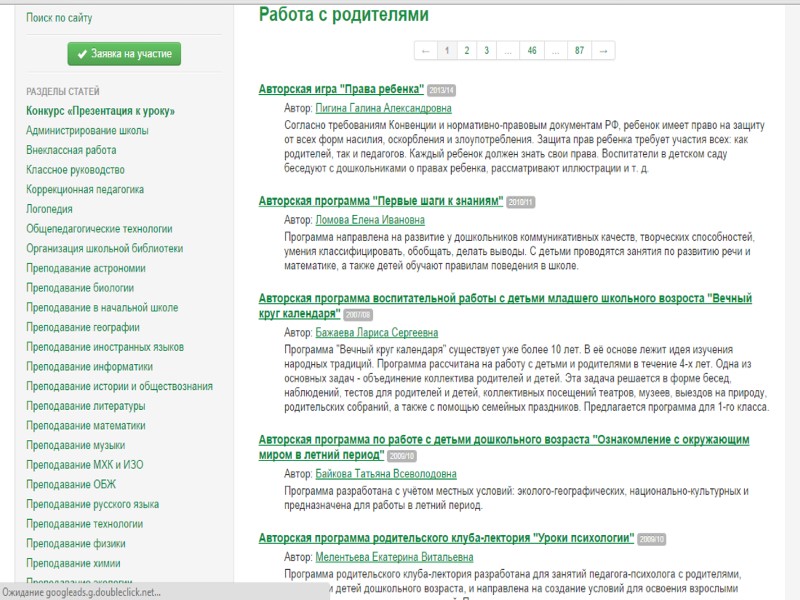Open section 'Преподавание истории и обществознания'
Viewport: 800px width, 600px height.
(x=119, y=386)
